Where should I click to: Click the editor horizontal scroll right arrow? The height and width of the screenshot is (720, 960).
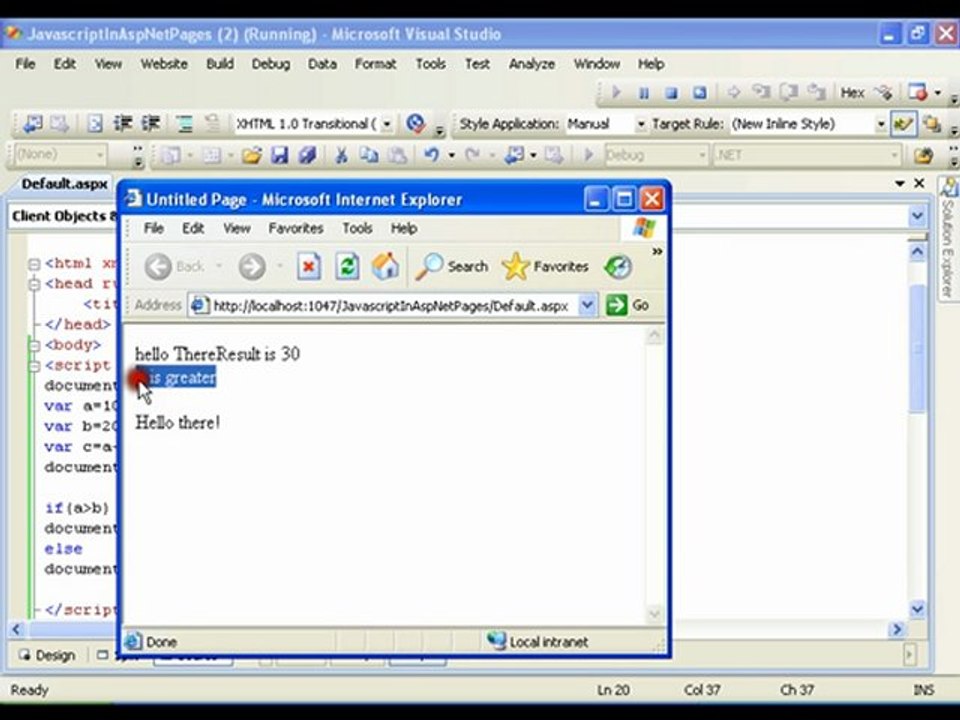point(898,629)
